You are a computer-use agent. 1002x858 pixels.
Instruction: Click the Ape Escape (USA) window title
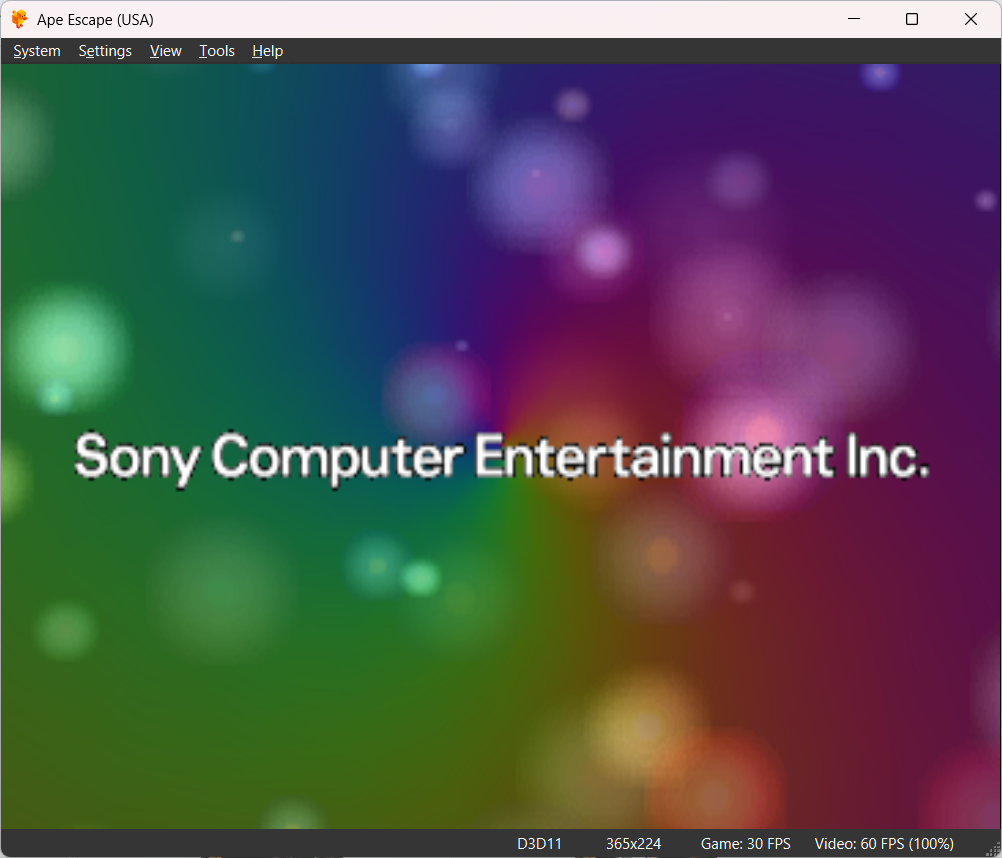pos(95,20)
